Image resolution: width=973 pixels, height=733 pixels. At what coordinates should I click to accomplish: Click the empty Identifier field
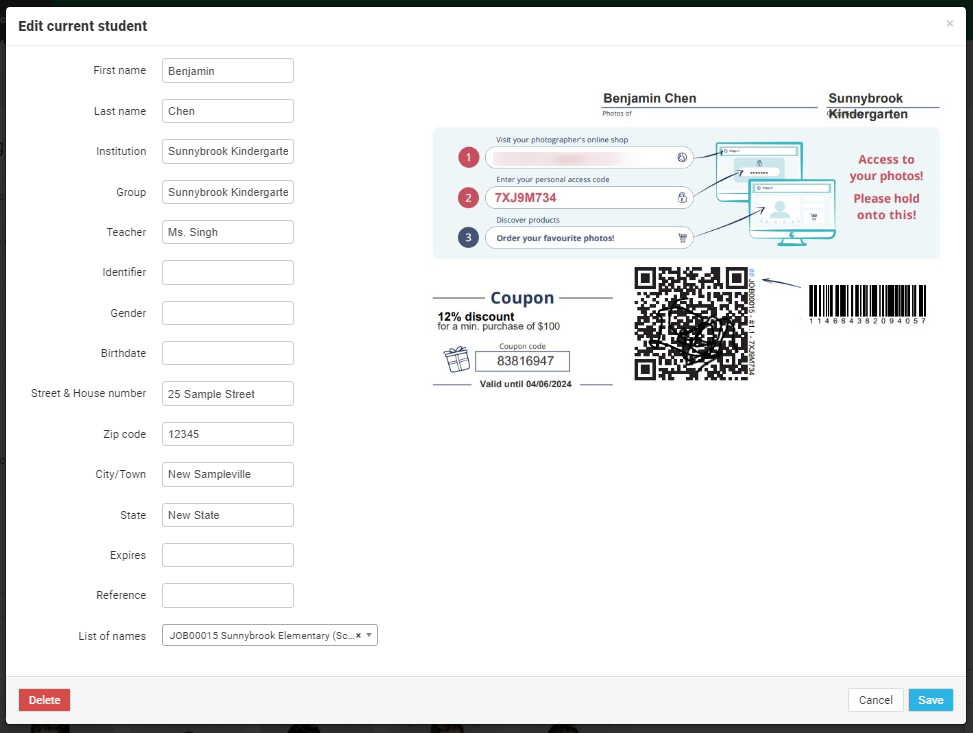pos(228,272)
